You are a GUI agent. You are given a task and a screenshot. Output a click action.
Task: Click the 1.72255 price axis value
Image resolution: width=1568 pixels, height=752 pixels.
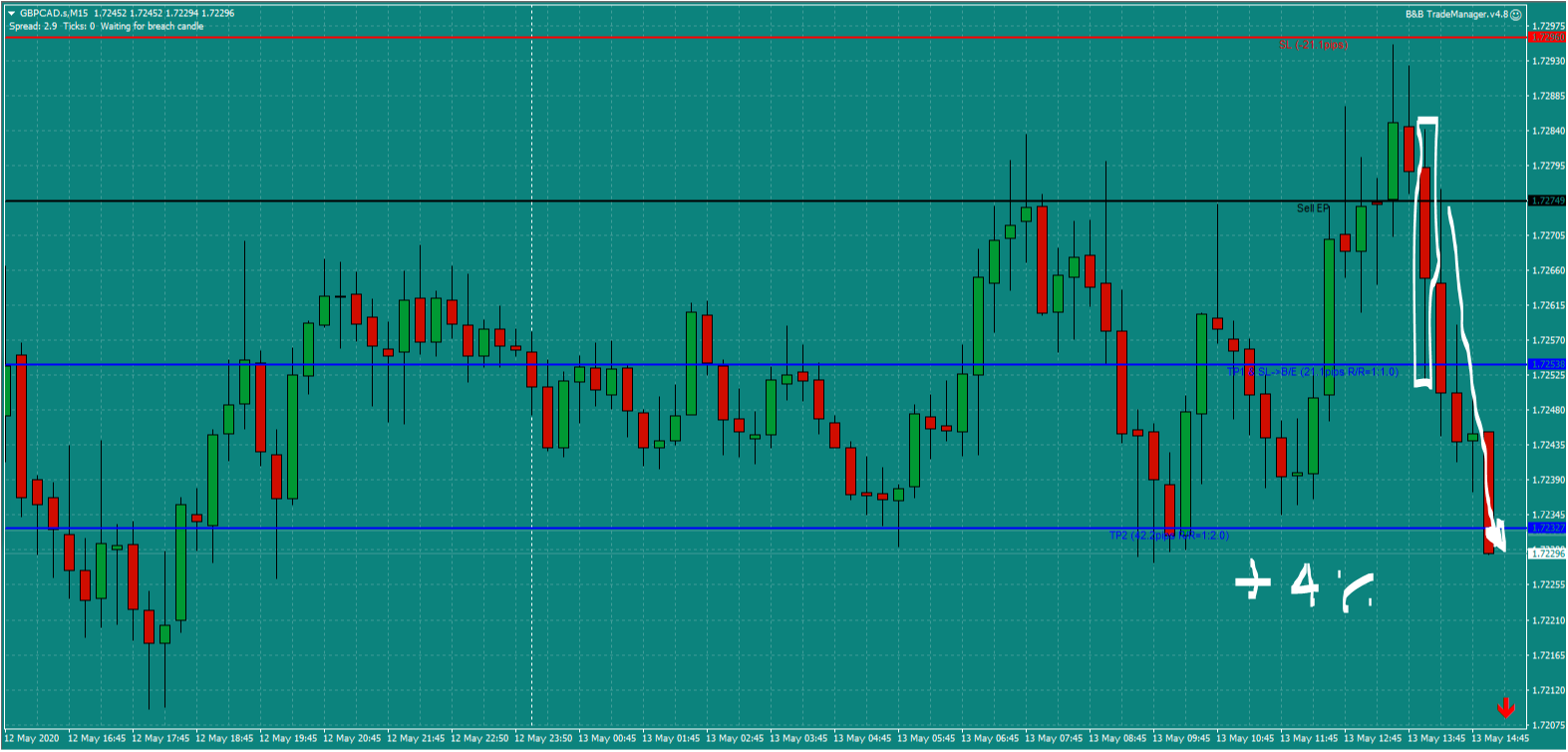pos(1548,584)
